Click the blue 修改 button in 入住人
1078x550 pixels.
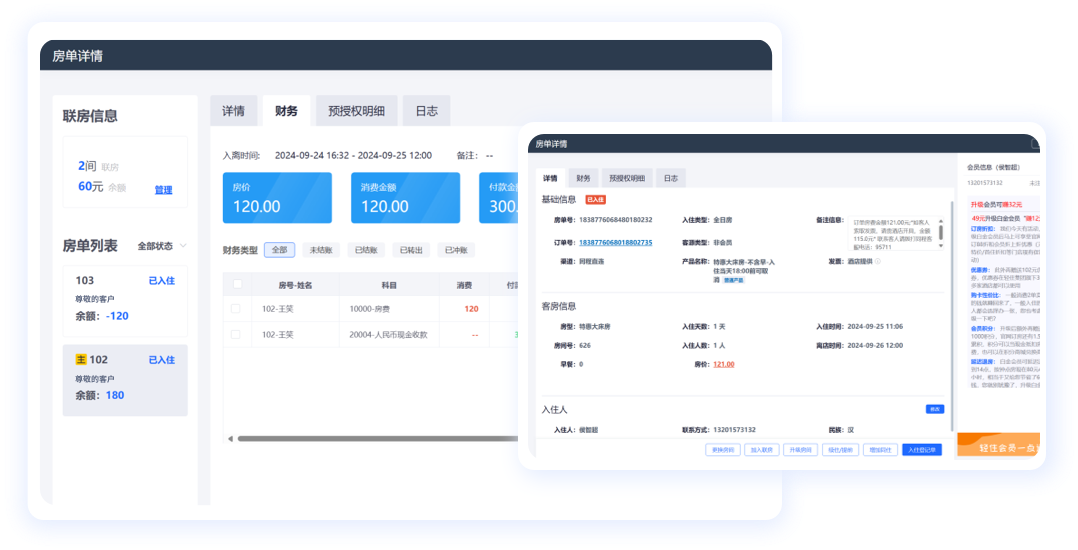(x=935, y=408)
